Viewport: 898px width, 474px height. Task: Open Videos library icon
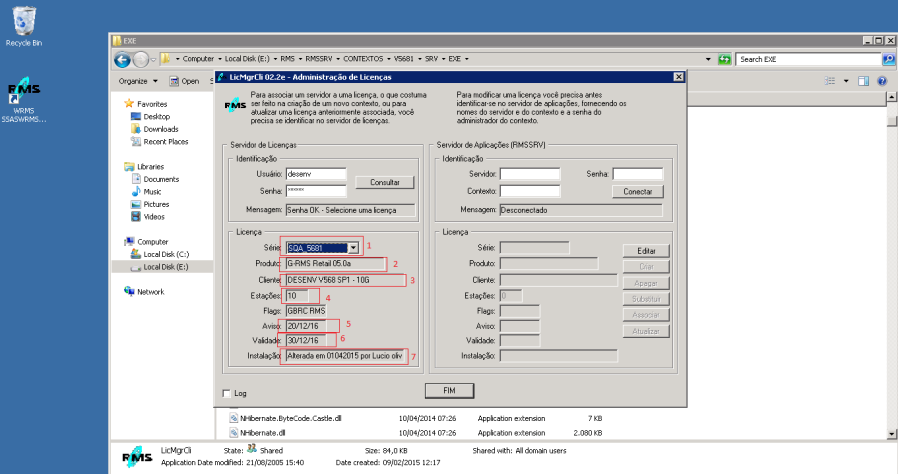[x=136, y=217]
